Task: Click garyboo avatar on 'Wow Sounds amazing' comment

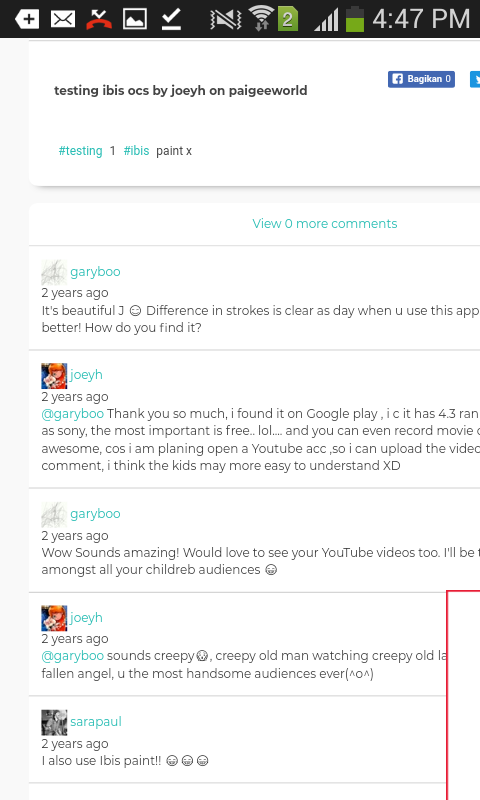Action: (54, 514)
